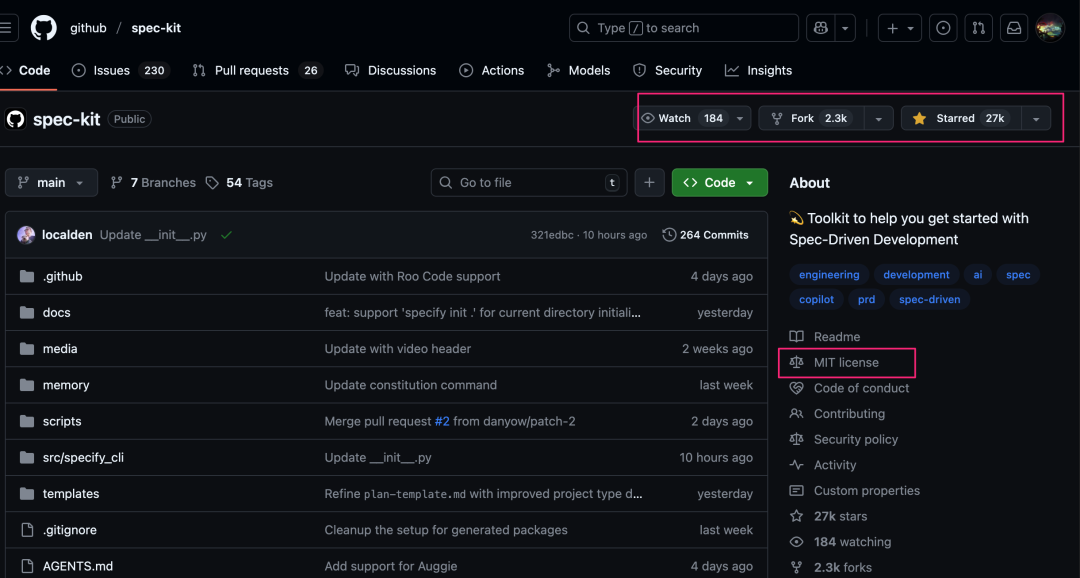
Task: Open the green Code dropdown button
Action: click(720, 183)
